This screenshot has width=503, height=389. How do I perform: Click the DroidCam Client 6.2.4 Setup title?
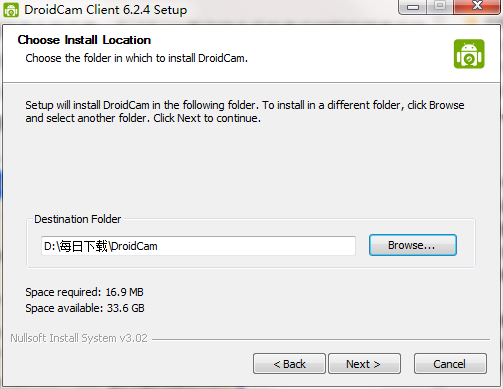pos(106,10)
